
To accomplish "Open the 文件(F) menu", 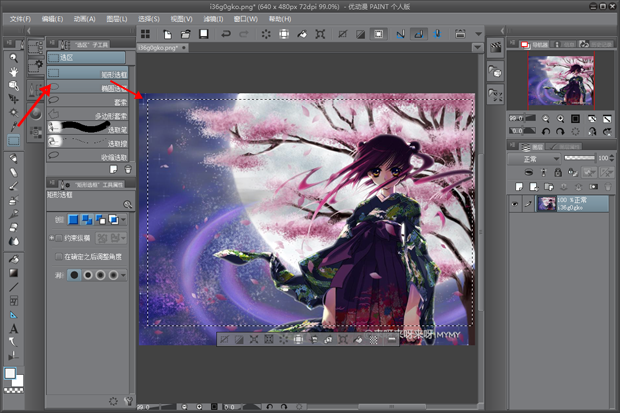I will coord(20,19).
